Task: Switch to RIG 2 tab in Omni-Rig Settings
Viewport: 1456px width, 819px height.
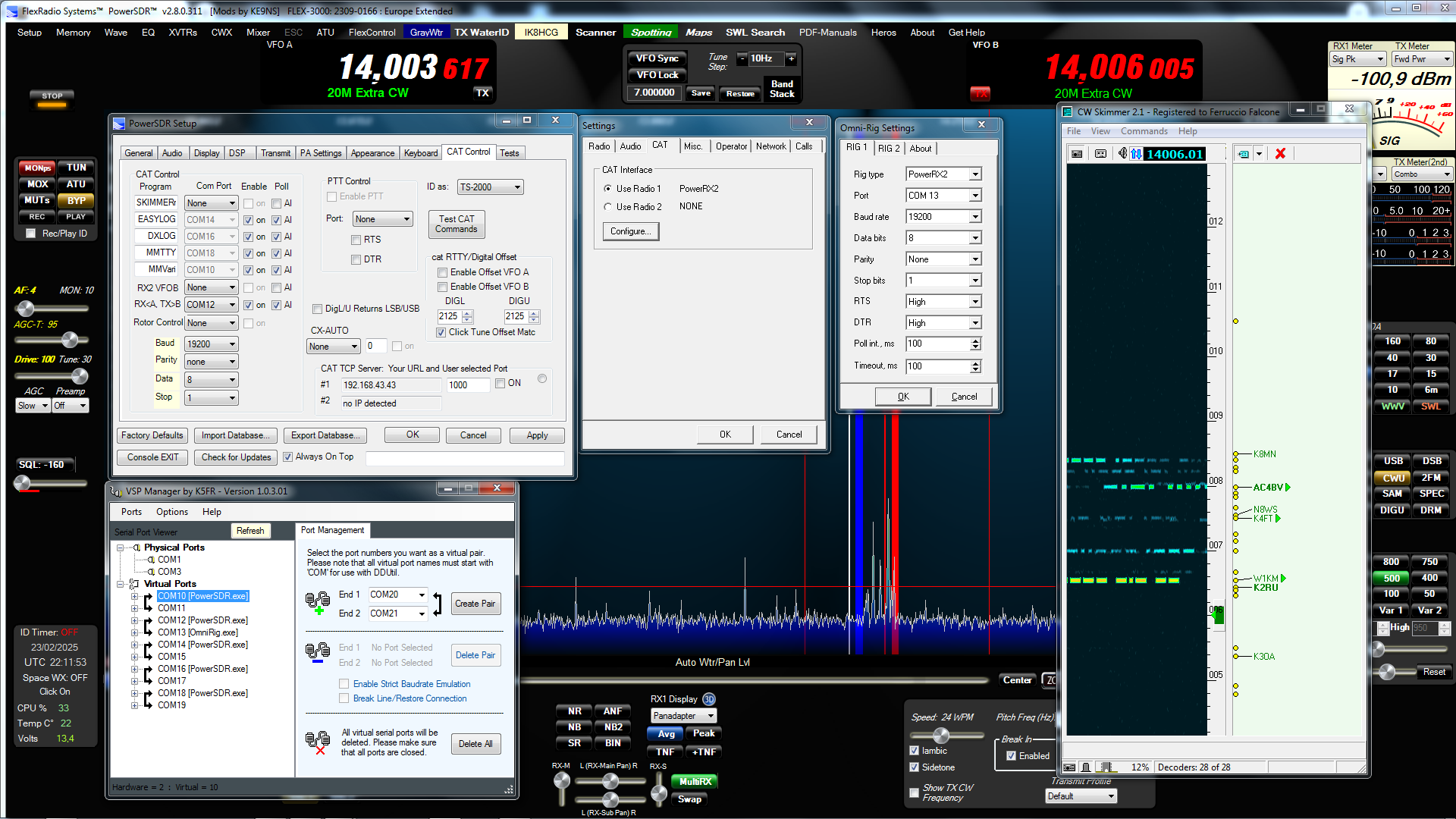Action: pyautogui.click(x=889, y=149)
